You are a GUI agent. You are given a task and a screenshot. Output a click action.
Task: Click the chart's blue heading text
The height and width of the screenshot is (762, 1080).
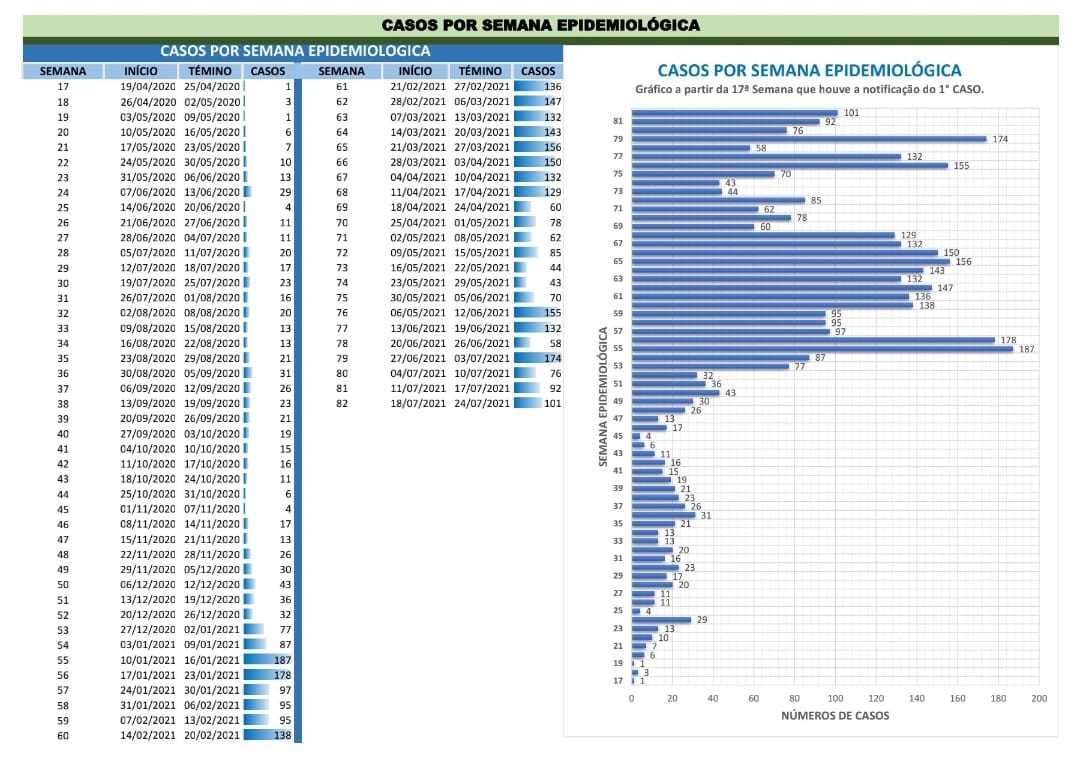(809, 70)
